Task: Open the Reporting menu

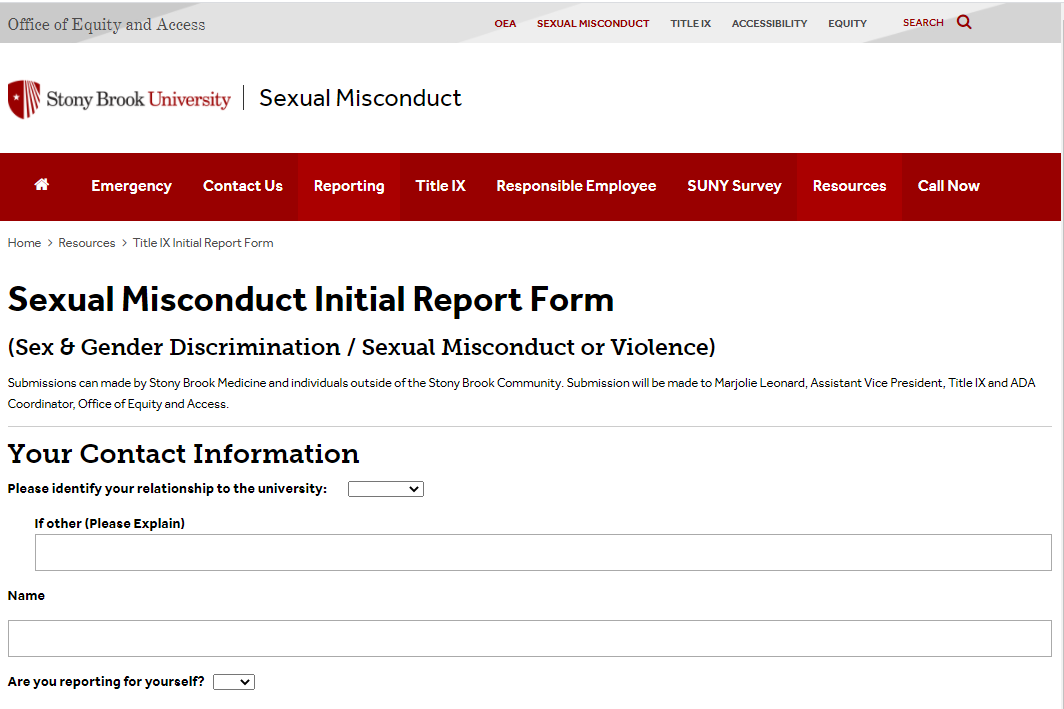Action: tap(349, 186)
